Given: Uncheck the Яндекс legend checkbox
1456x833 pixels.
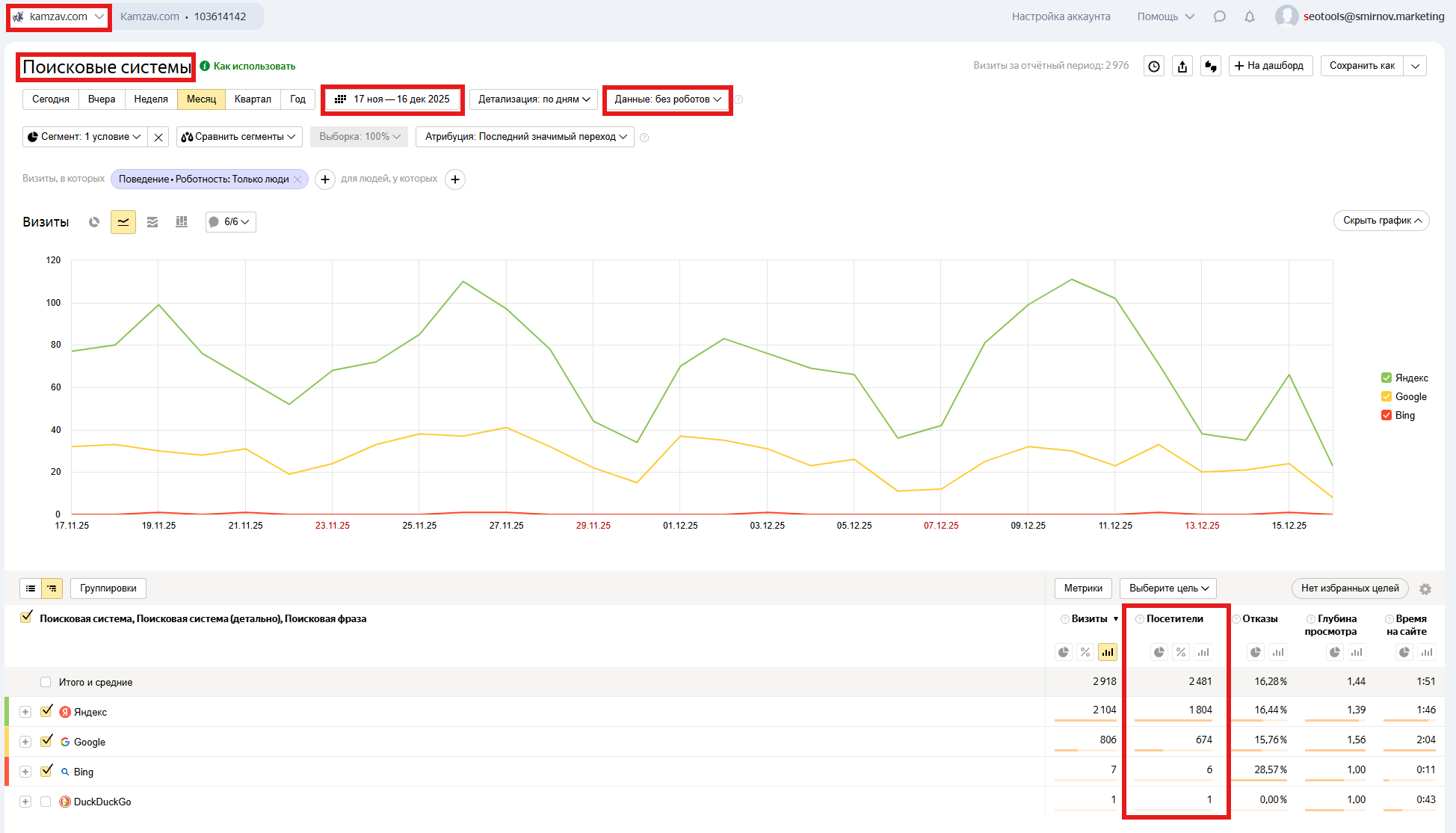Looking at the screenshot, I should pyautogui.click(x=1386, y=378).
